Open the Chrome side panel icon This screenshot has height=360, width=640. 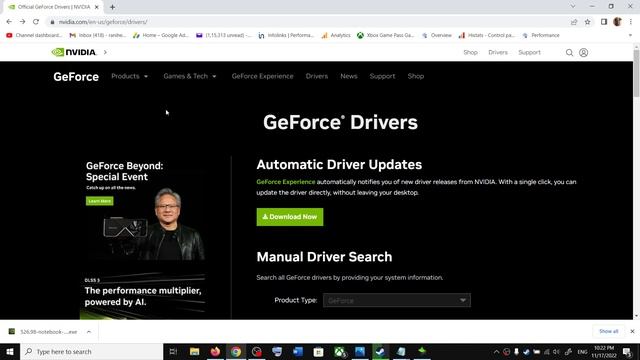604,22
